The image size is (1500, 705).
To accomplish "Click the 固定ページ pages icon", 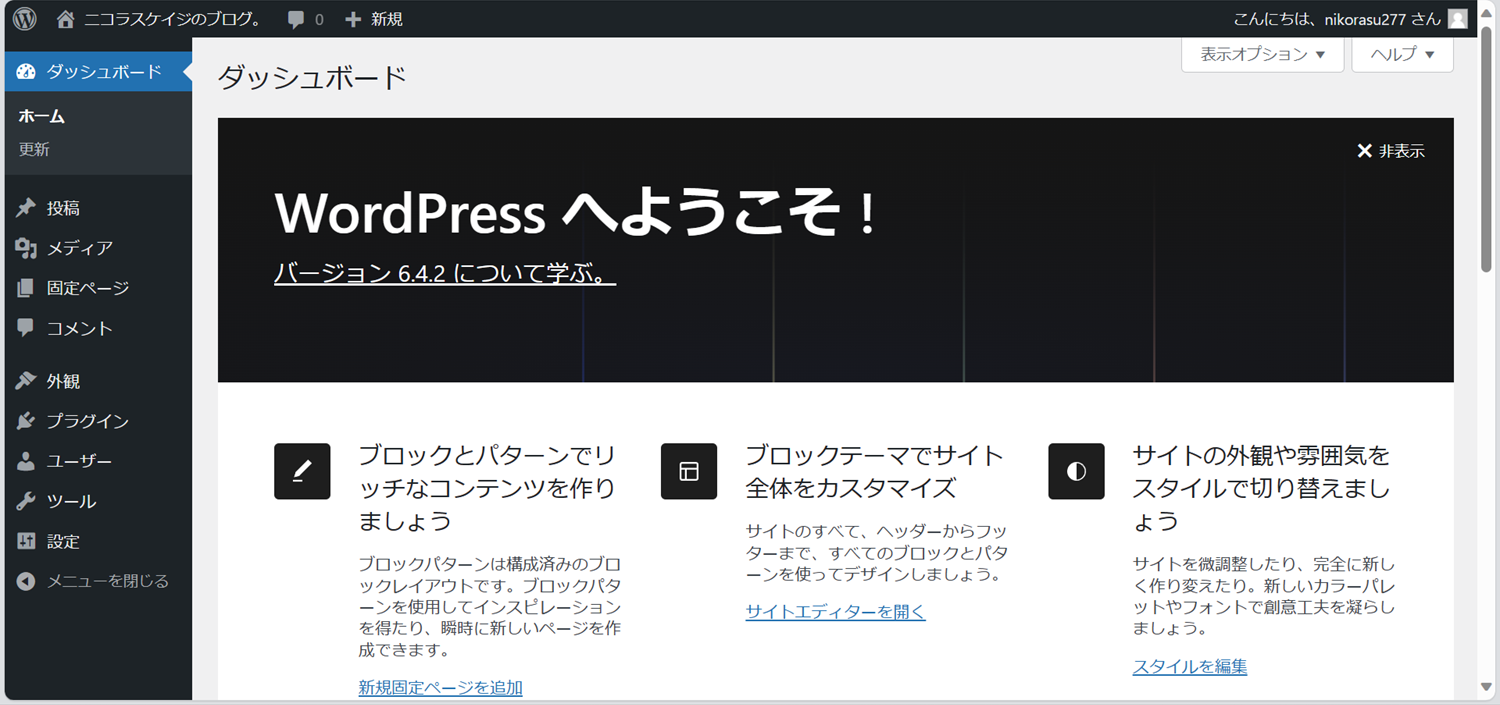I will coord(26,288).
